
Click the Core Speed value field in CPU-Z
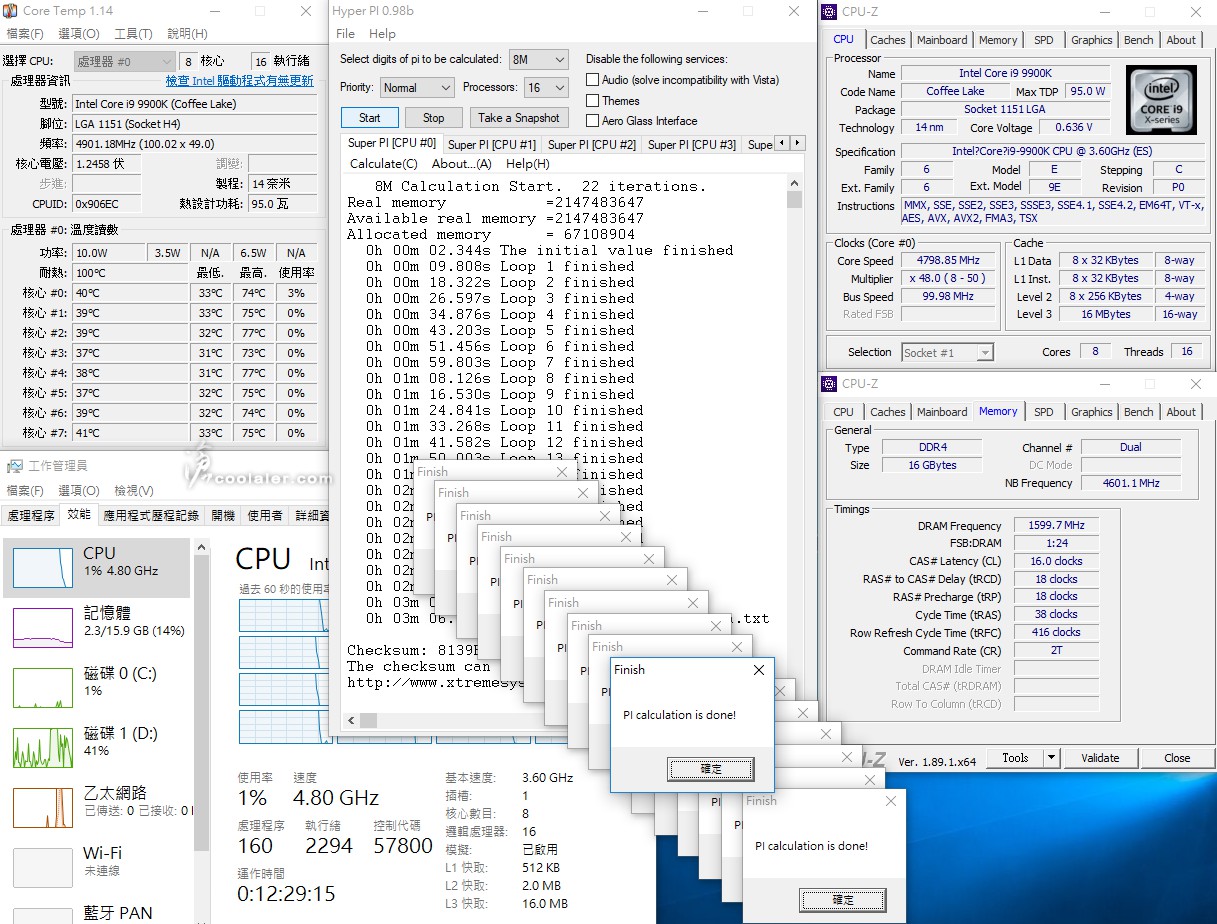click(x=948, y=261)
